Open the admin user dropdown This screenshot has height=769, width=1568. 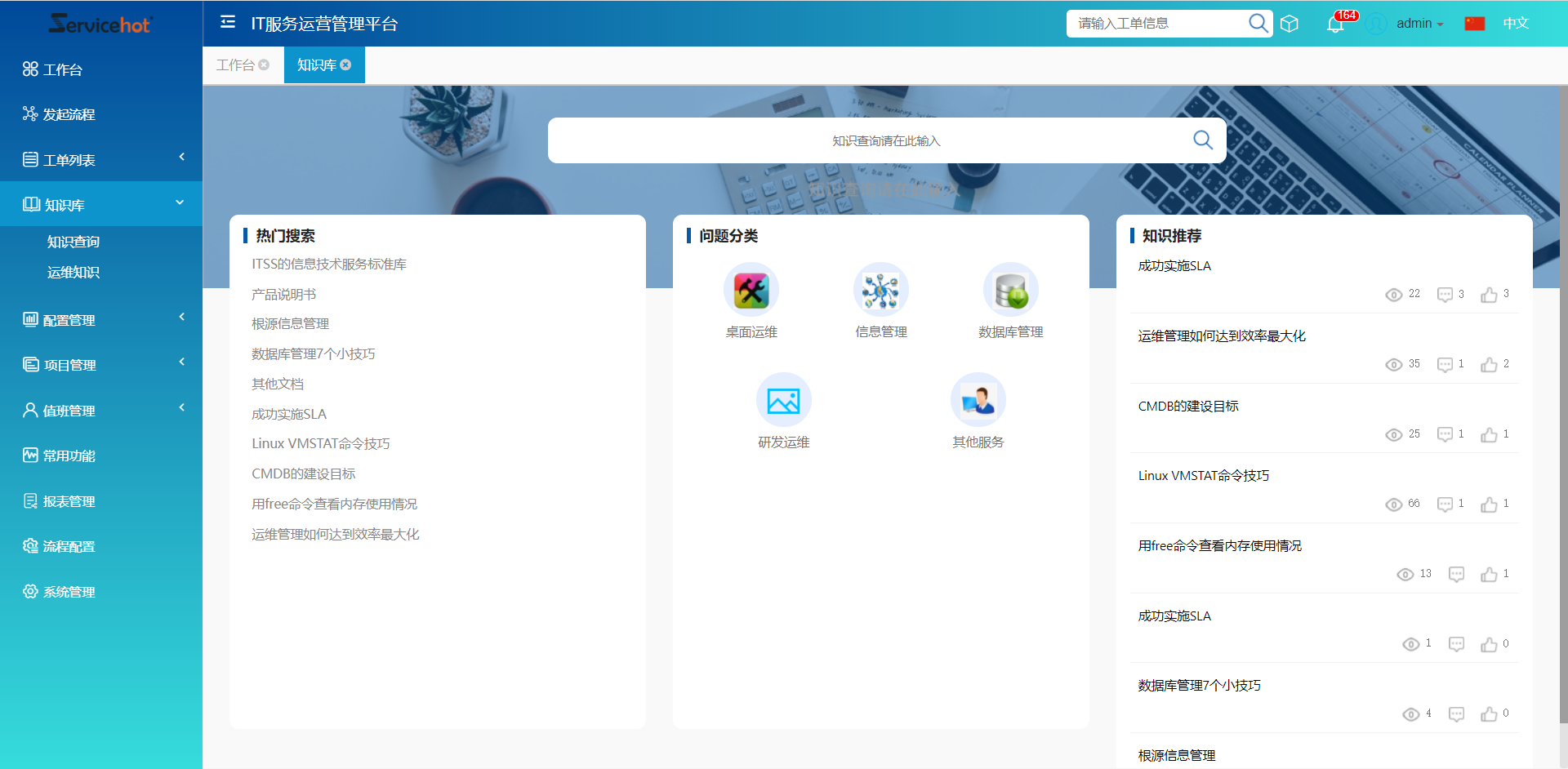(1419, 24)
